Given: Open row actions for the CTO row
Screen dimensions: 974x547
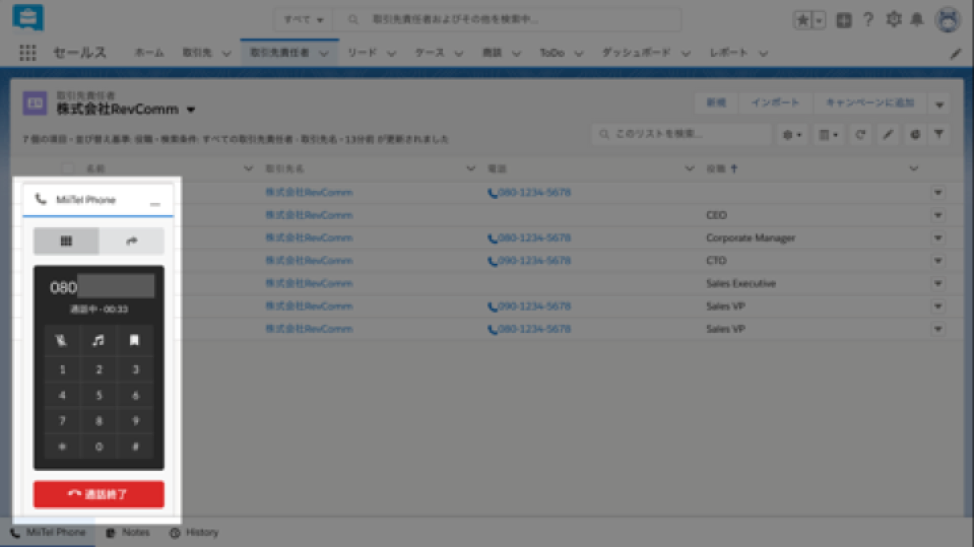Looking at the screenshot, I should coord(938,261).
